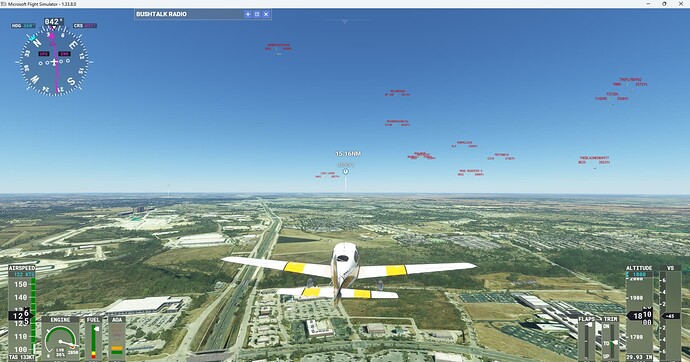This screenshot has height=362, width=690.
Task: Click the -45 vertical speed value
Action: point(670,316)
